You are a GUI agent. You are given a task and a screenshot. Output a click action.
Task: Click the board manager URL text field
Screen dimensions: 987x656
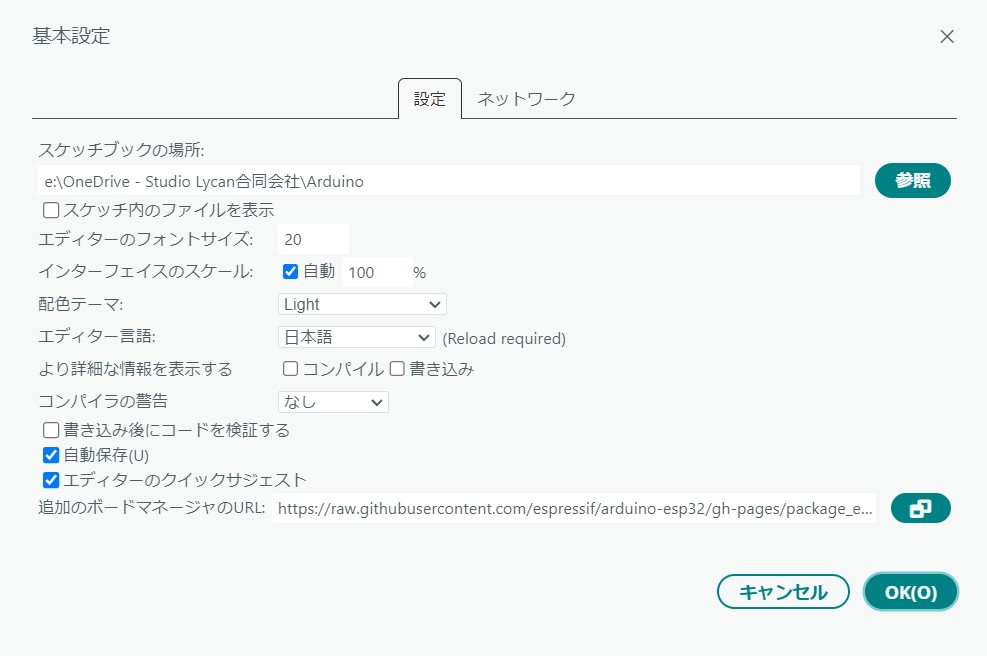[x=575, y=509]
